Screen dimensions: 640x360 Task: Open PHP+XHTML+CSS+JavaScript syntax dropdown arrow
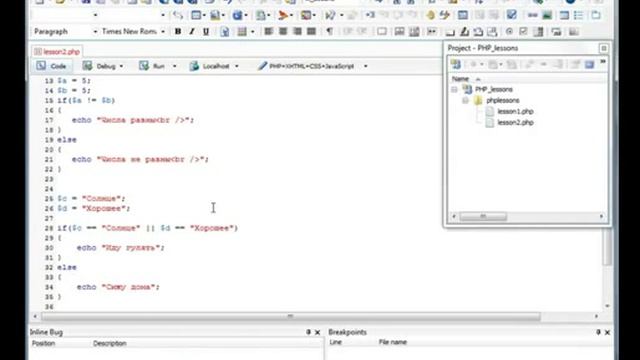point(365,66)
